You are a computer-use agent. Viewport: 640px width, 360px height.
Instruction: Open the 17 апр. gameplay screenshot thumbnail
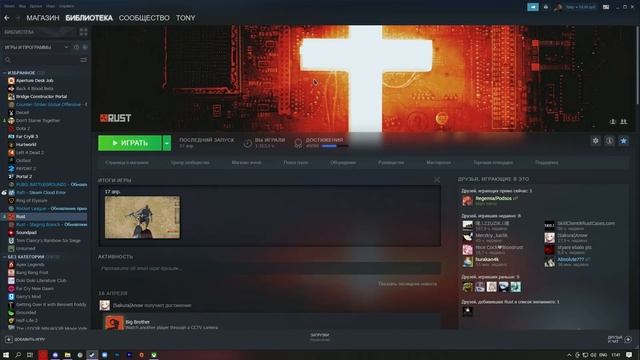tap(142, 217)
